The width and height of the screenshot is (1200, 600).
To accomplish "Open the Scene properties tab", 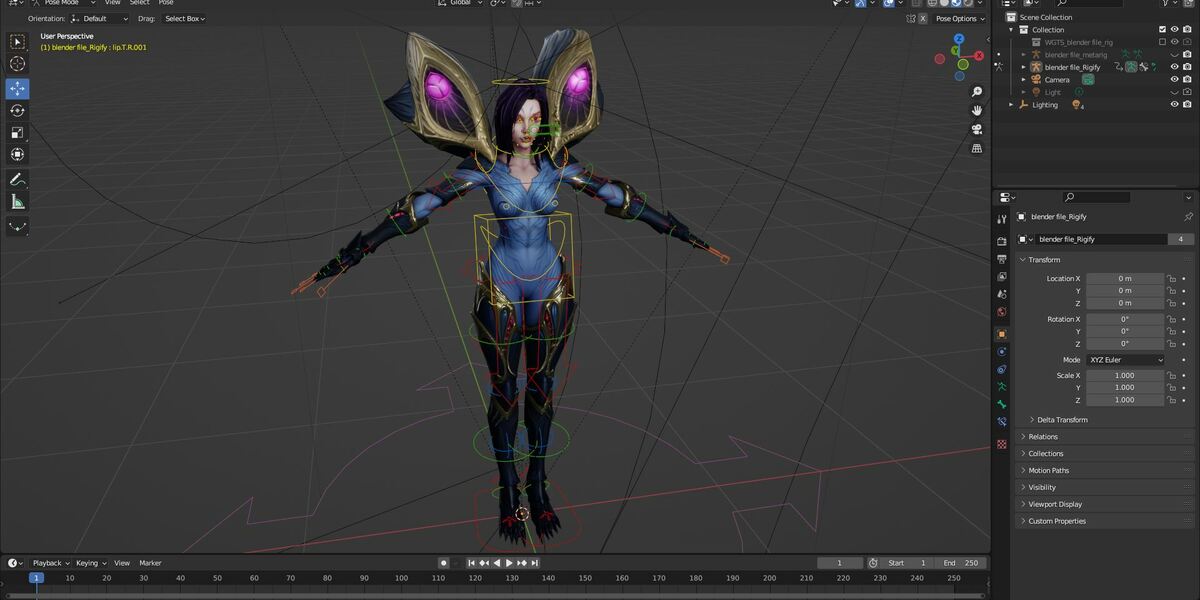I will (x=1002, y=294).
